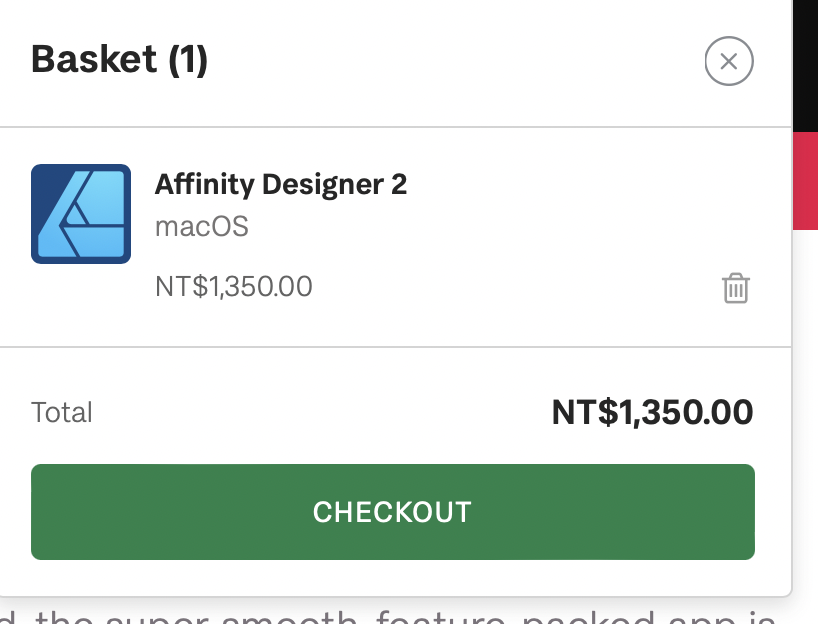Select the macOS platform label
Image resolution: width=818 pixels, height=624 pixels.
pyautogui.click(x=202, y=226)
